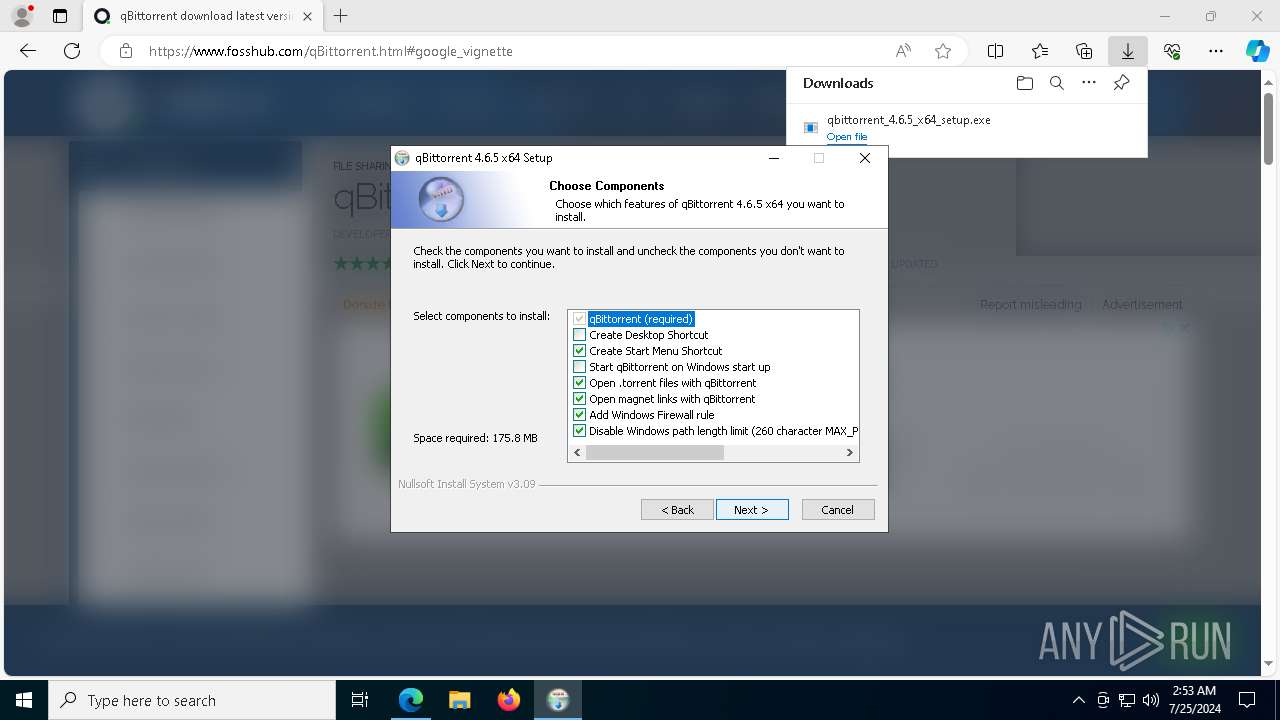The height and width of the screenshot is (720, 1280).
Task: Cancel the qBittorrent setup
Action: 838,510
